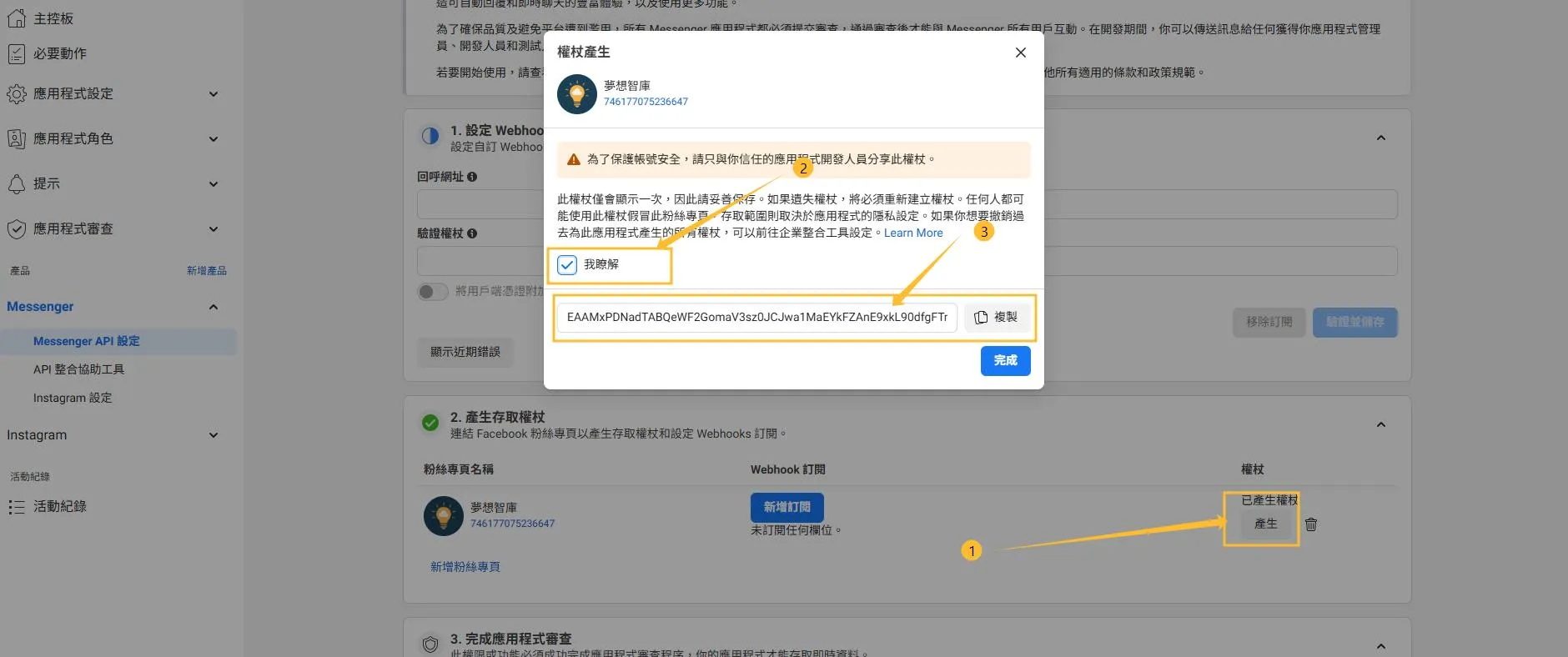Click the info icon next to 回呼網址

tap(472, 177)
